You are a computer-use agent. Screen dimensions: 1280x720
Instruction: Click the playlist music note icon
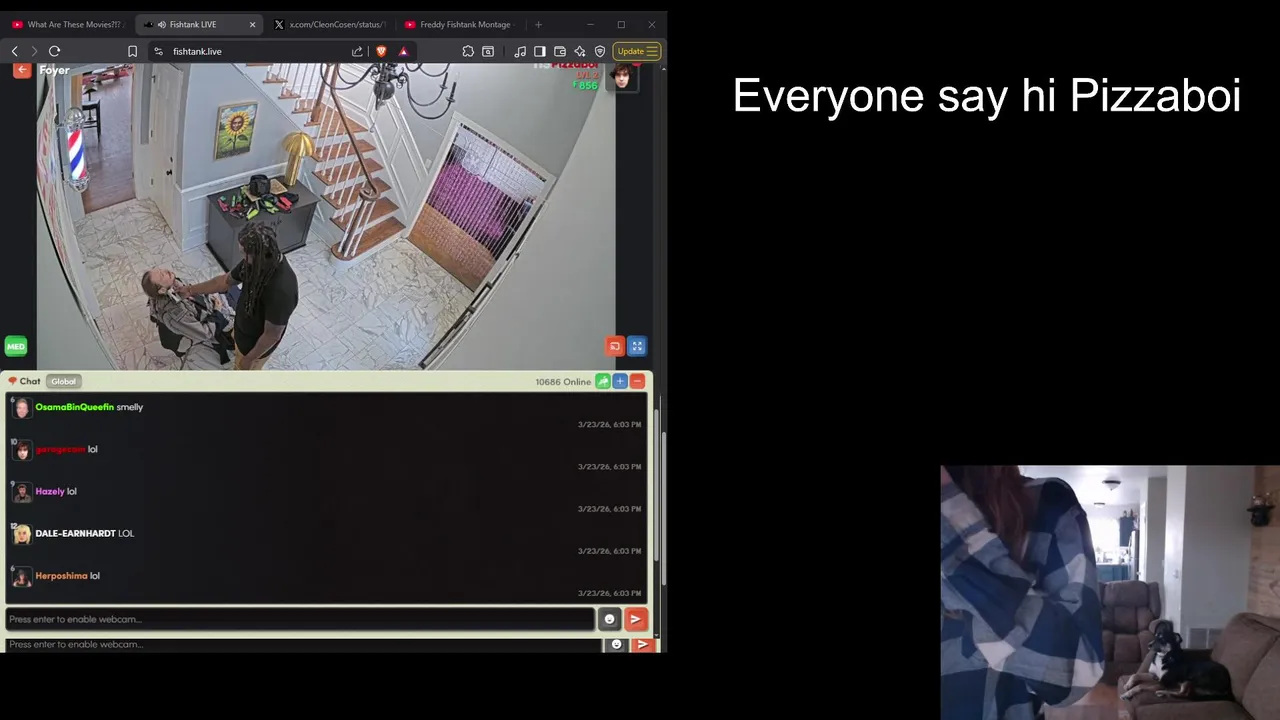tap(520, 51)
